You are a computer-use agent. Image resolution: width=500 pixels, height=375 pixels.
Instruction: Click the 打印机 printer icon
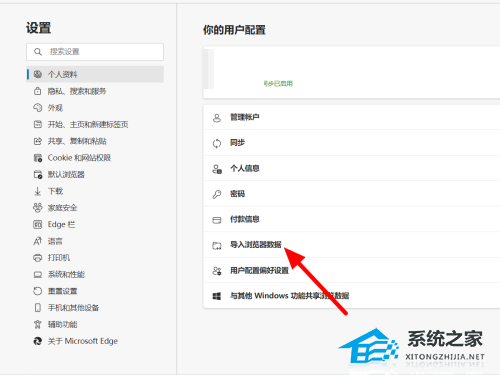click(x=38, y=258)
